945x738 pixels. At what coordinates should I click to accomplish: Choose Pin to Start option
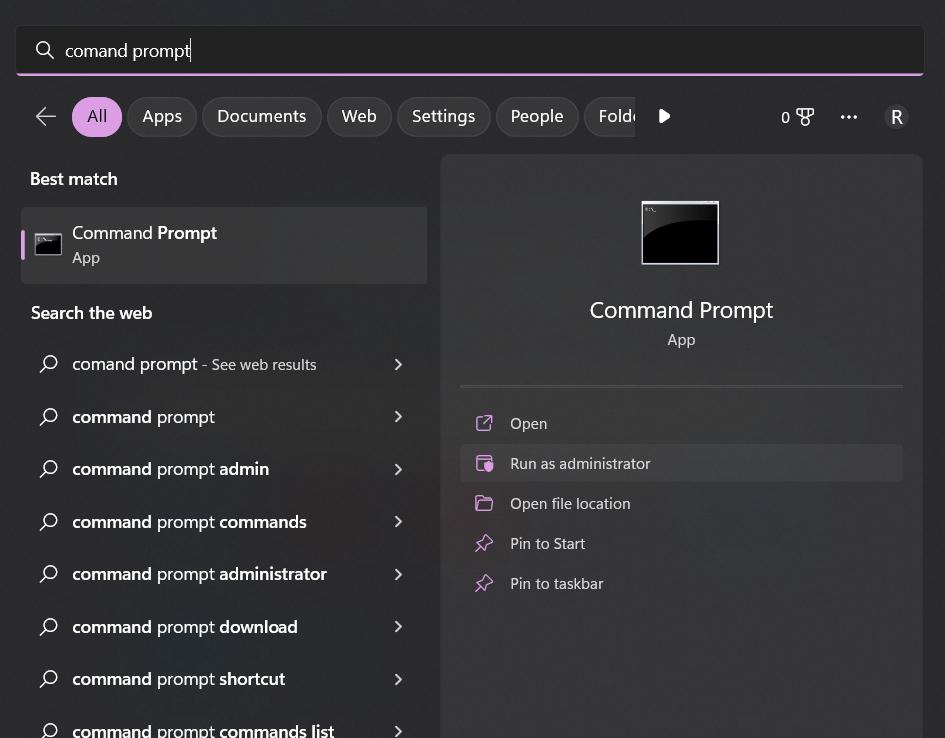[x=547, y=544]
